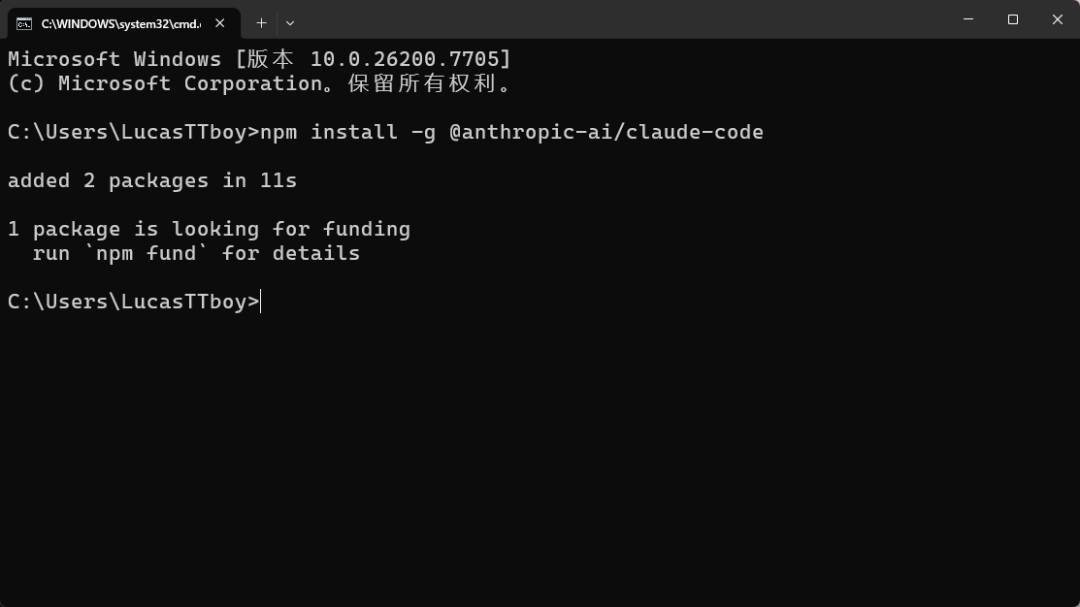Screen dimensions: 1080x607
Task: Click the 'added 2 packages in 11s' line
Action: [x=152, y=181]
